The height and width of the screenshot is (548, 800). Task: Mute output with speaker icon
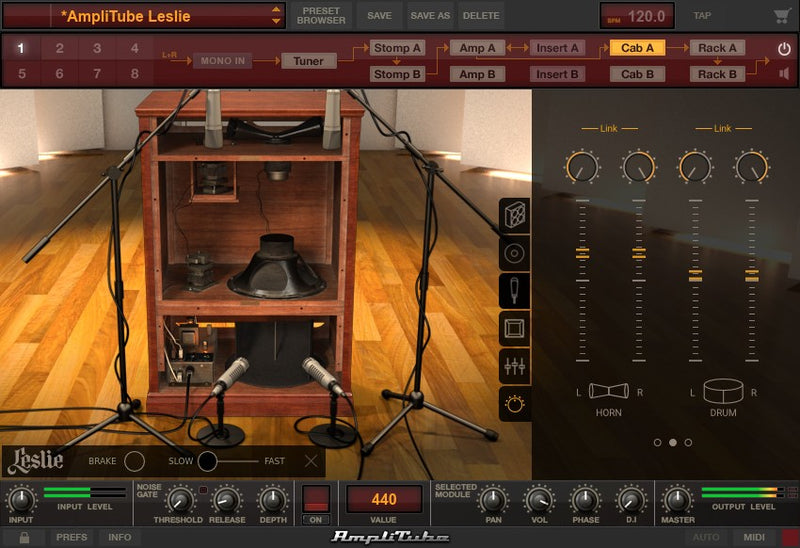coord(784,74)
